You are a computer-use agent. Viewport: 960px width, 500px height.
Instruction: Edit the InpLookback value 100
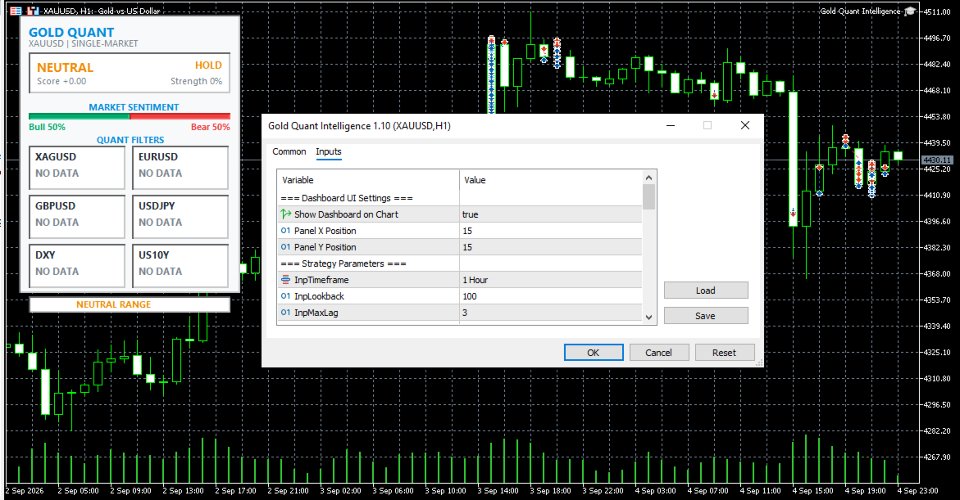pos(550,296)
